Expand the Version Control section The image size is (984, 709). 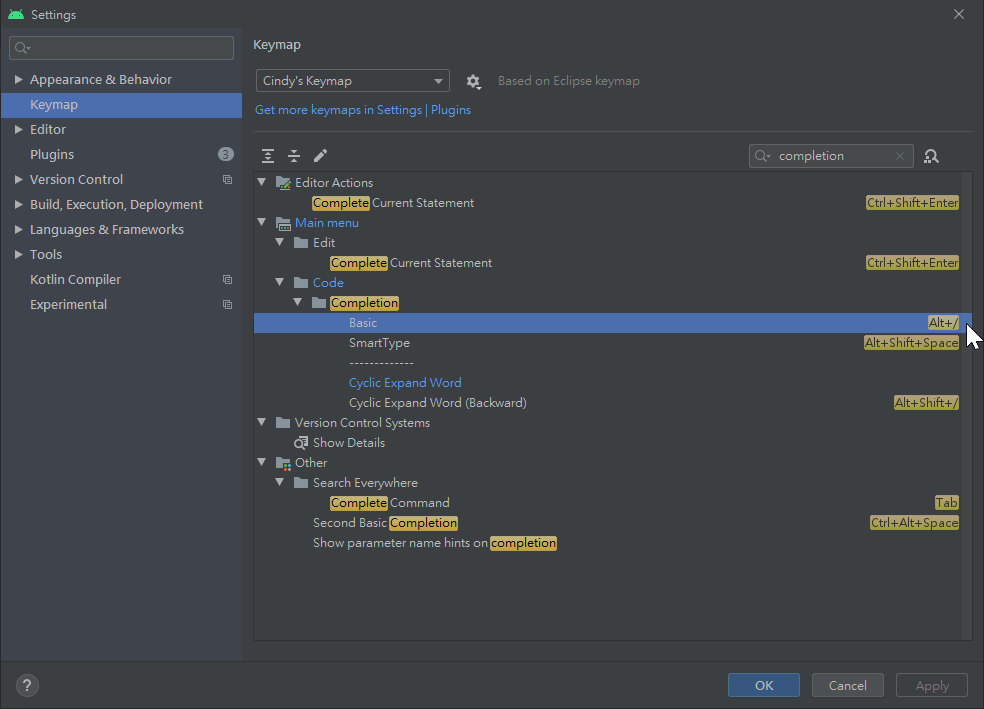point(18,179)
